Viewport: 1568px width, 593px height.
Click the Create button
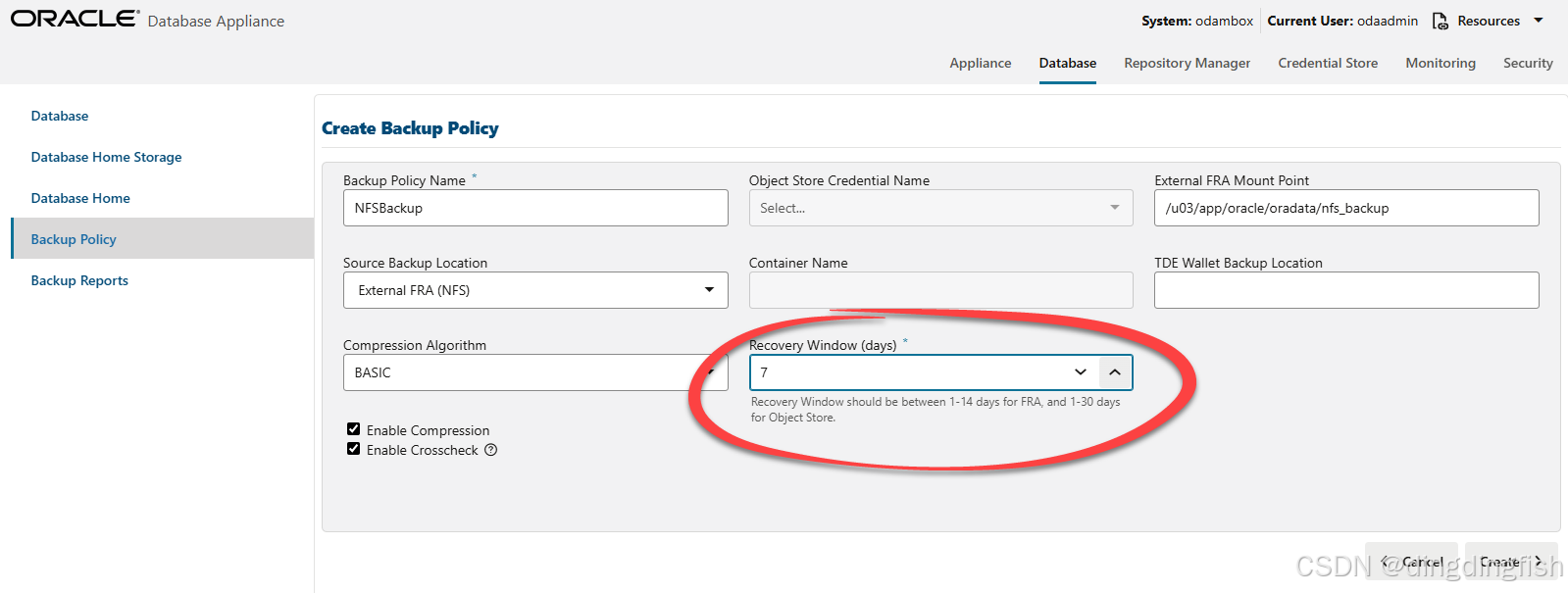coord(1511,562)
